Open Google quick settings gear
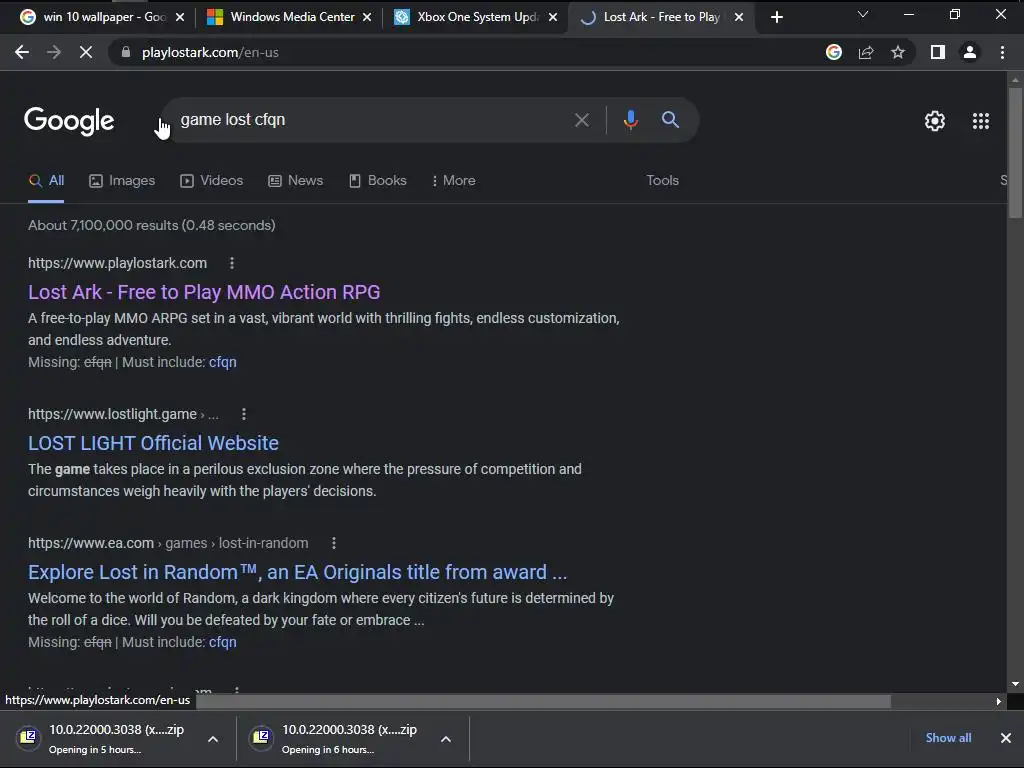Screen dimensions: 1024x768 935,121
